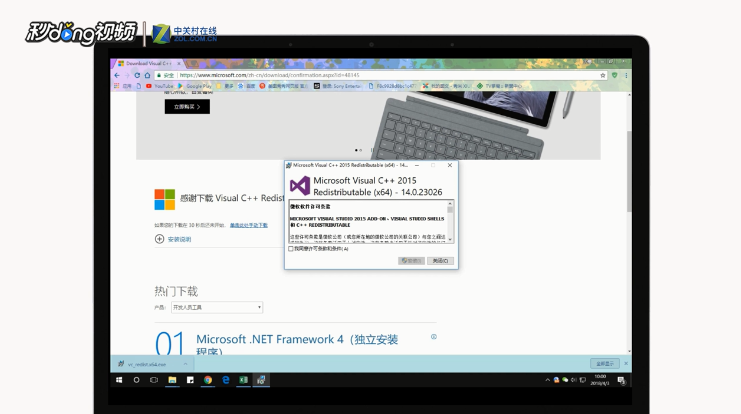Open the TV bookmark with green icon
The image size is (741, 414).
point(499,86)
